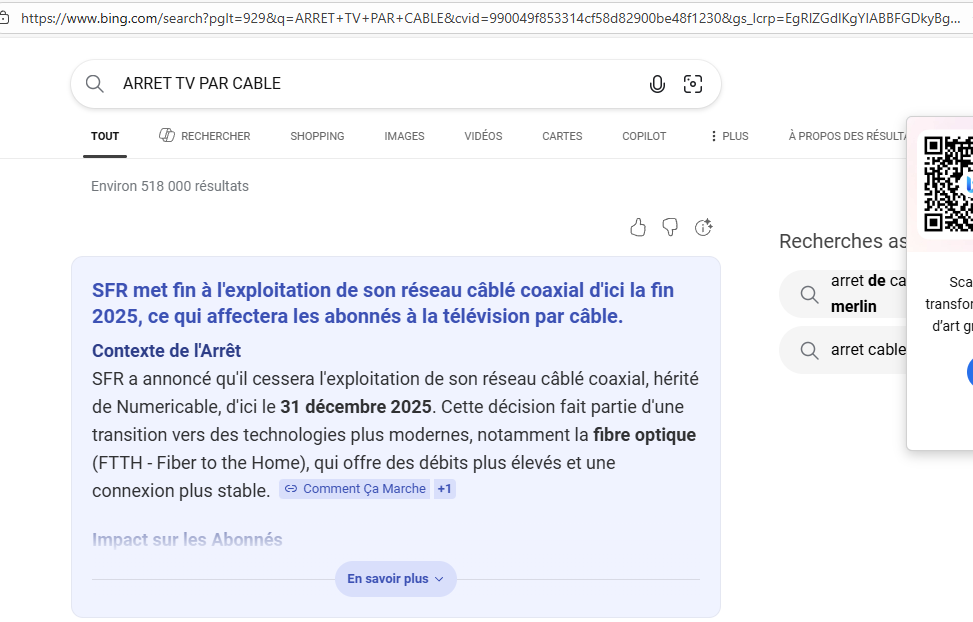Open the 'Comment Ça Marche' source link
Image resolution: width=973 pixels, height=622 pixels.
pyautogui.click(x=363, y=488)
